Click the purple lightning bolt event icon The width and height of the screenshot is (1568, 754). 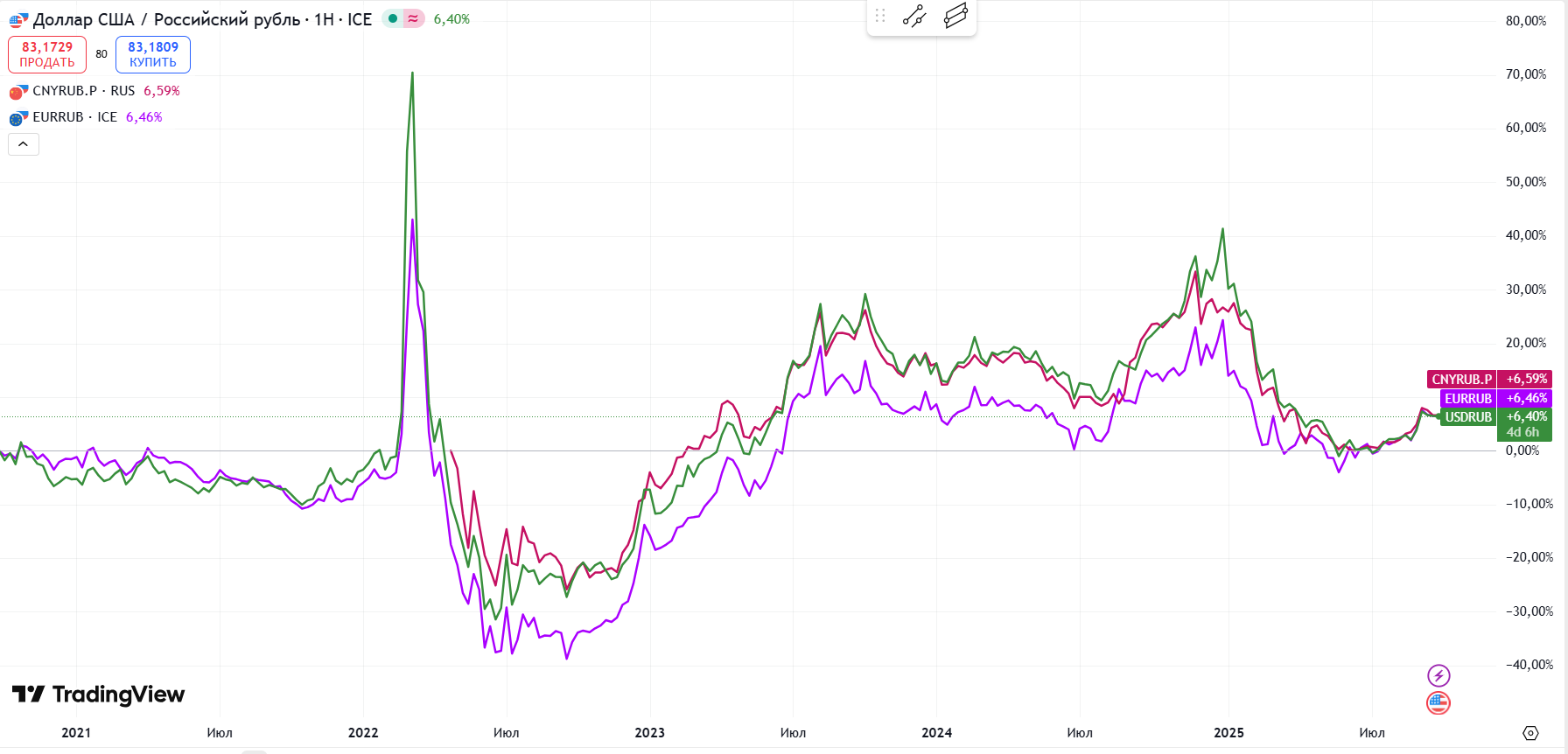pyautogui.click(x=1438, y=675)
